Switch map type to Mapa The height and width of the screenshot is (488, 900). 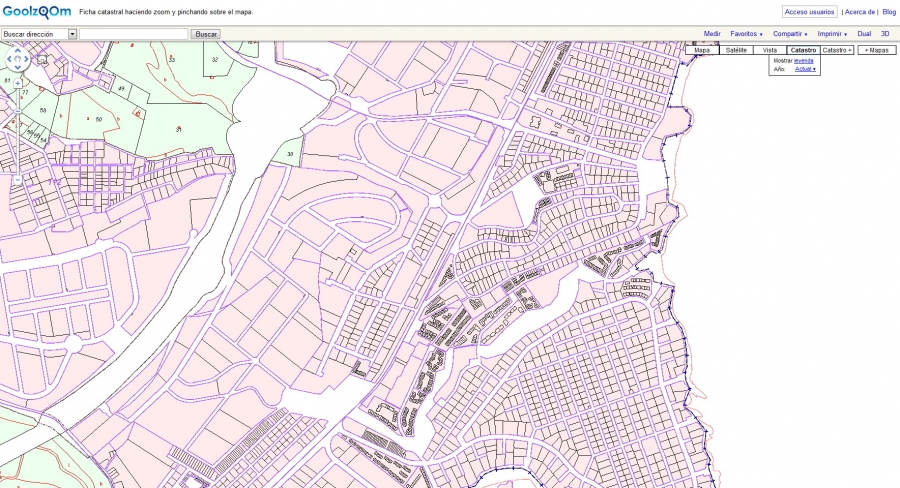click(702, 50)
